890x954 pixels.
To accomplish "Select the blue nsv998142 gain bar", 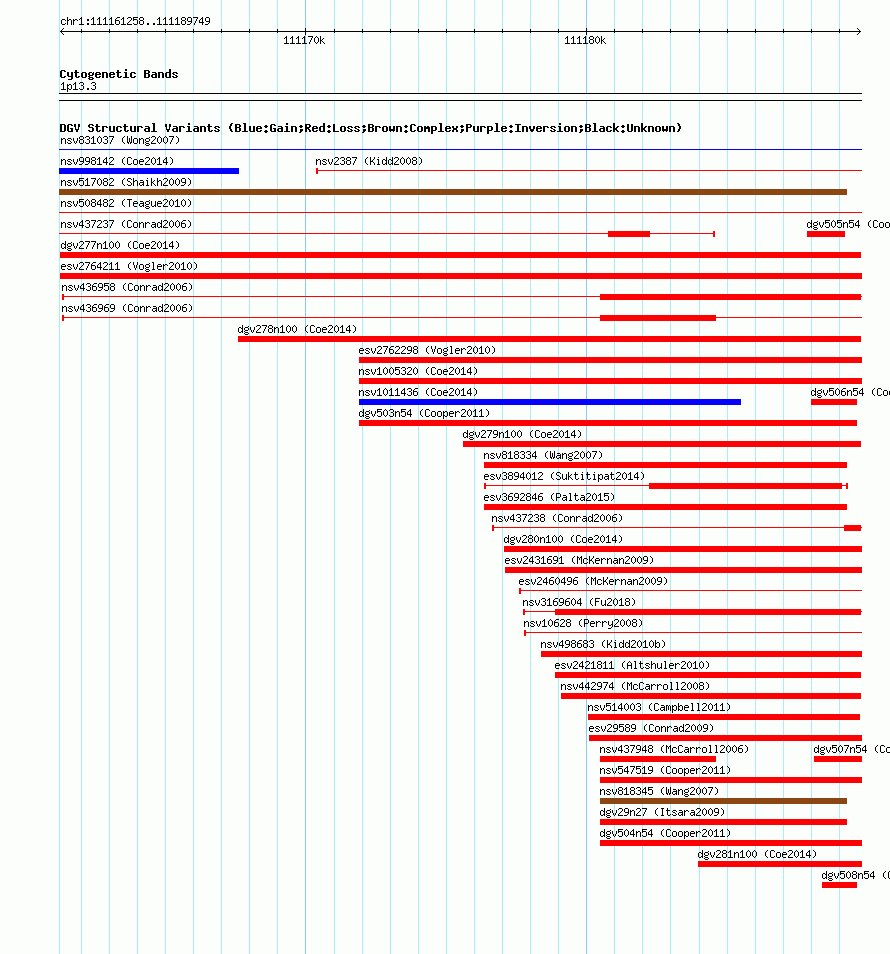I will click(149, 171).
